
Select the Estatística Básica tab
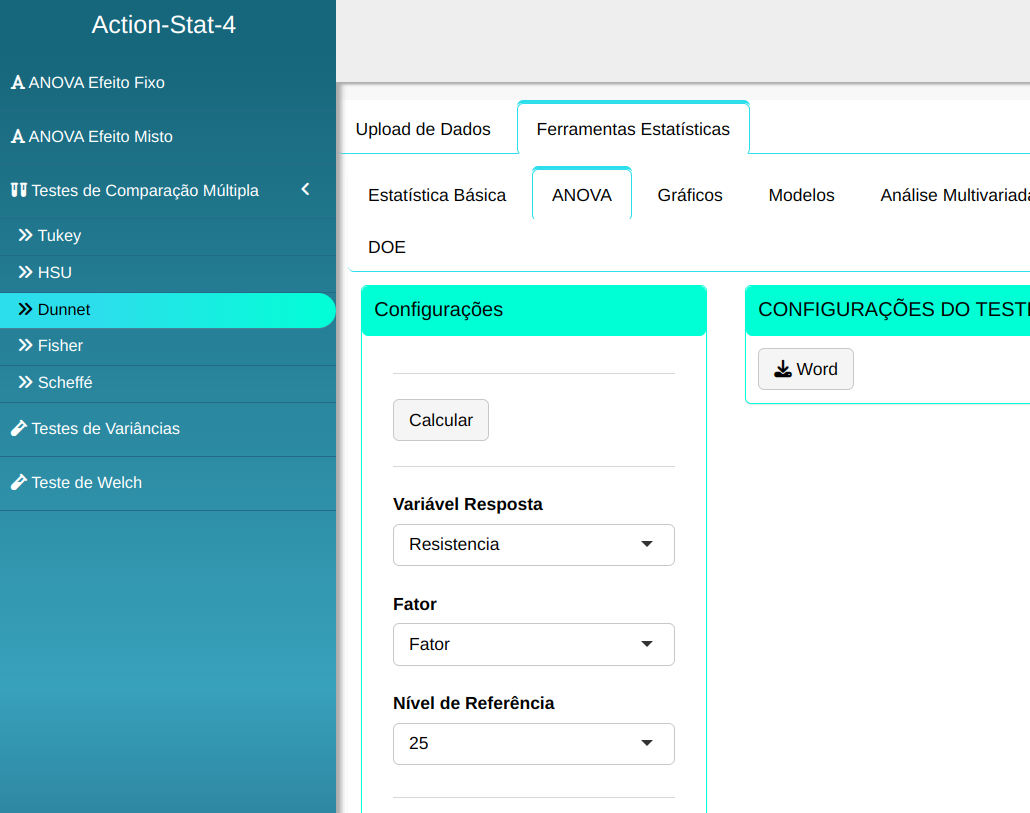point(437,195)
